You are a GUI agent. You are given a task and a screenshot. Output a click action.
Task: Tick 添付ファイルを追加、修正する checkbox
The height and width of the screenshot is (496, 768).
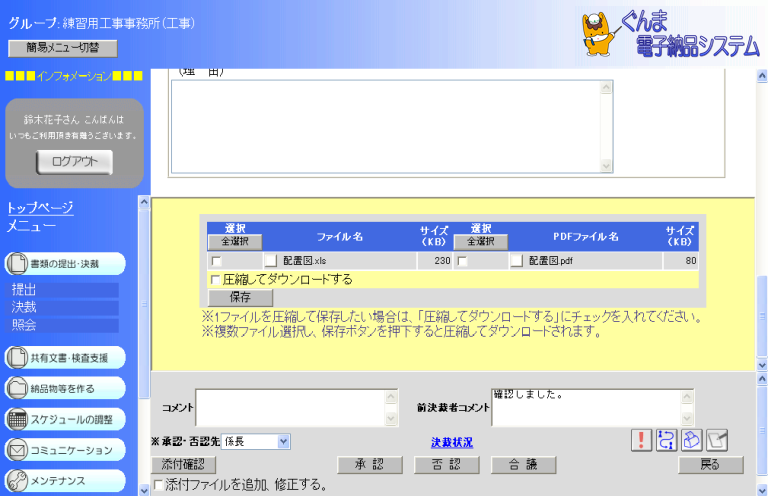(158, 485)
